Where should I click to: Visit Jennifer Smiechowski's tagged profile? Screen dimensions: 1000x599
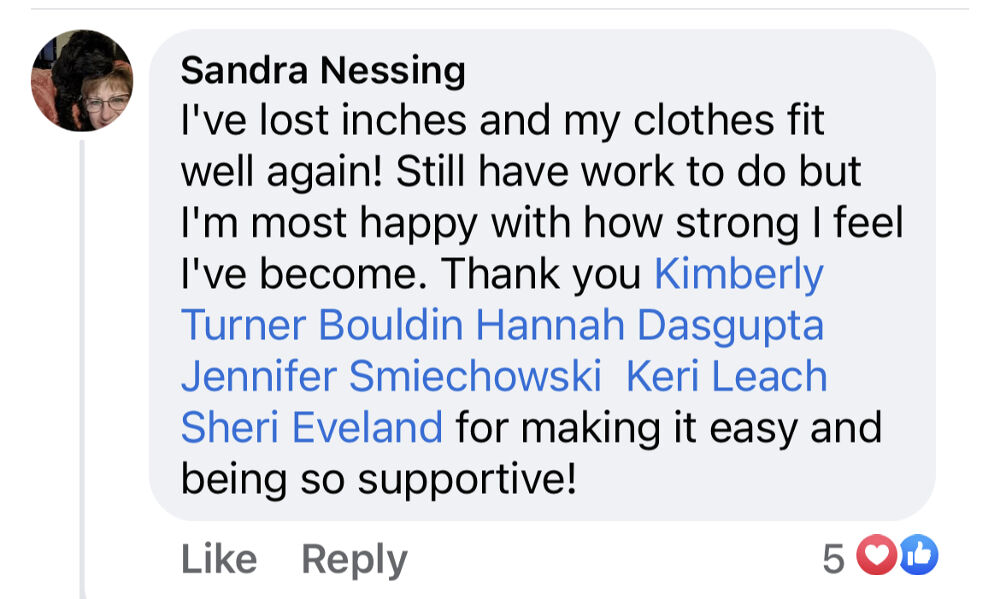(391, 377)
